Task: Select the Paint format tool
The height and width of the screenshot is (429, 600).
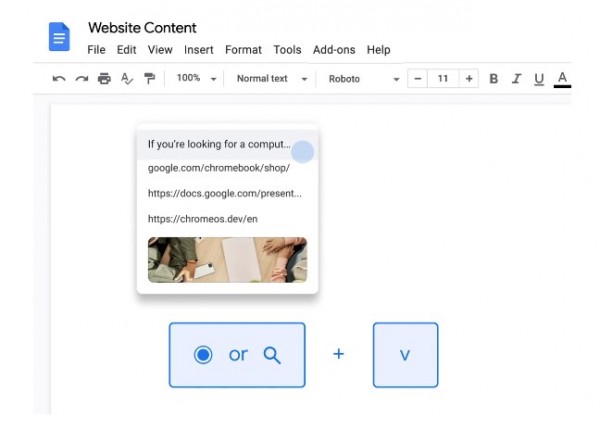Action: (149, 79)
